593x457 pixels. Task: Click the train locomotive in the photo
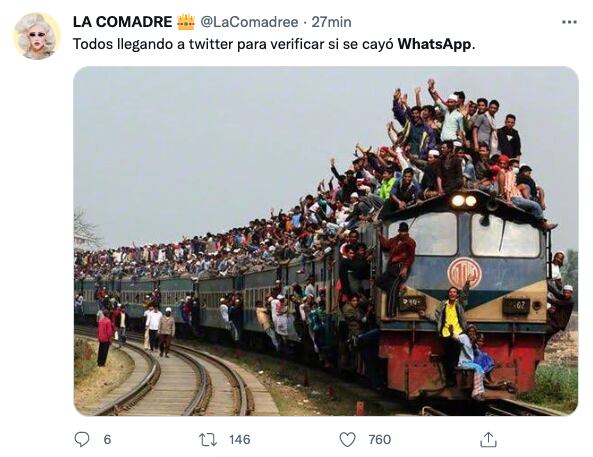point(463,295)
